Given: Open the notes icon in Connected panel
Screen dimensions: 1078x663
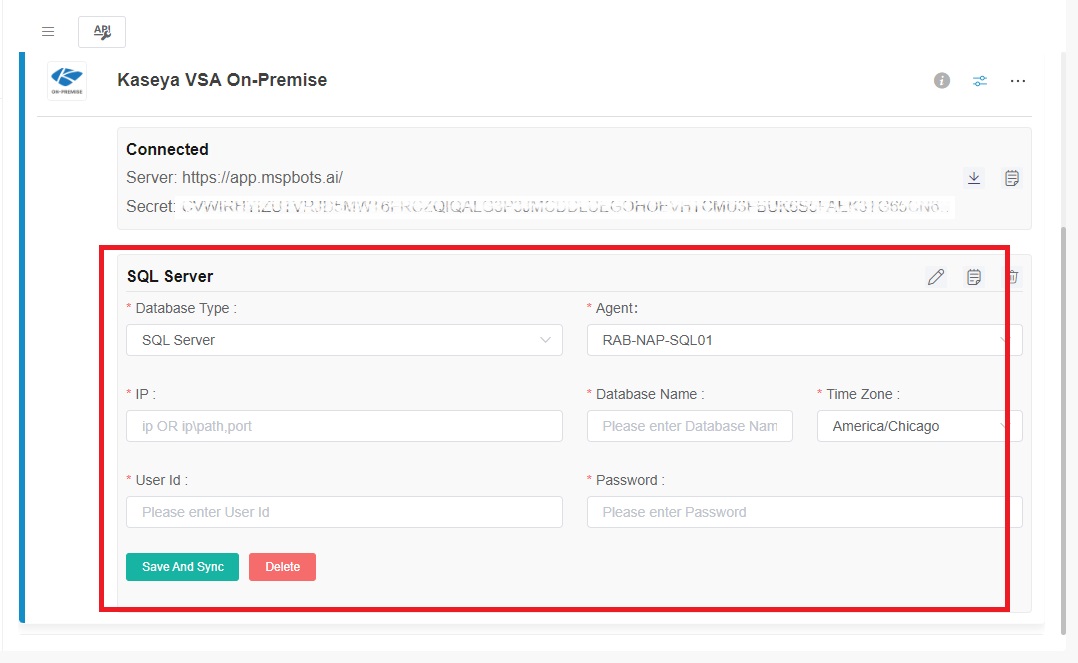Looking at the screenshot, I should 1011,177.
